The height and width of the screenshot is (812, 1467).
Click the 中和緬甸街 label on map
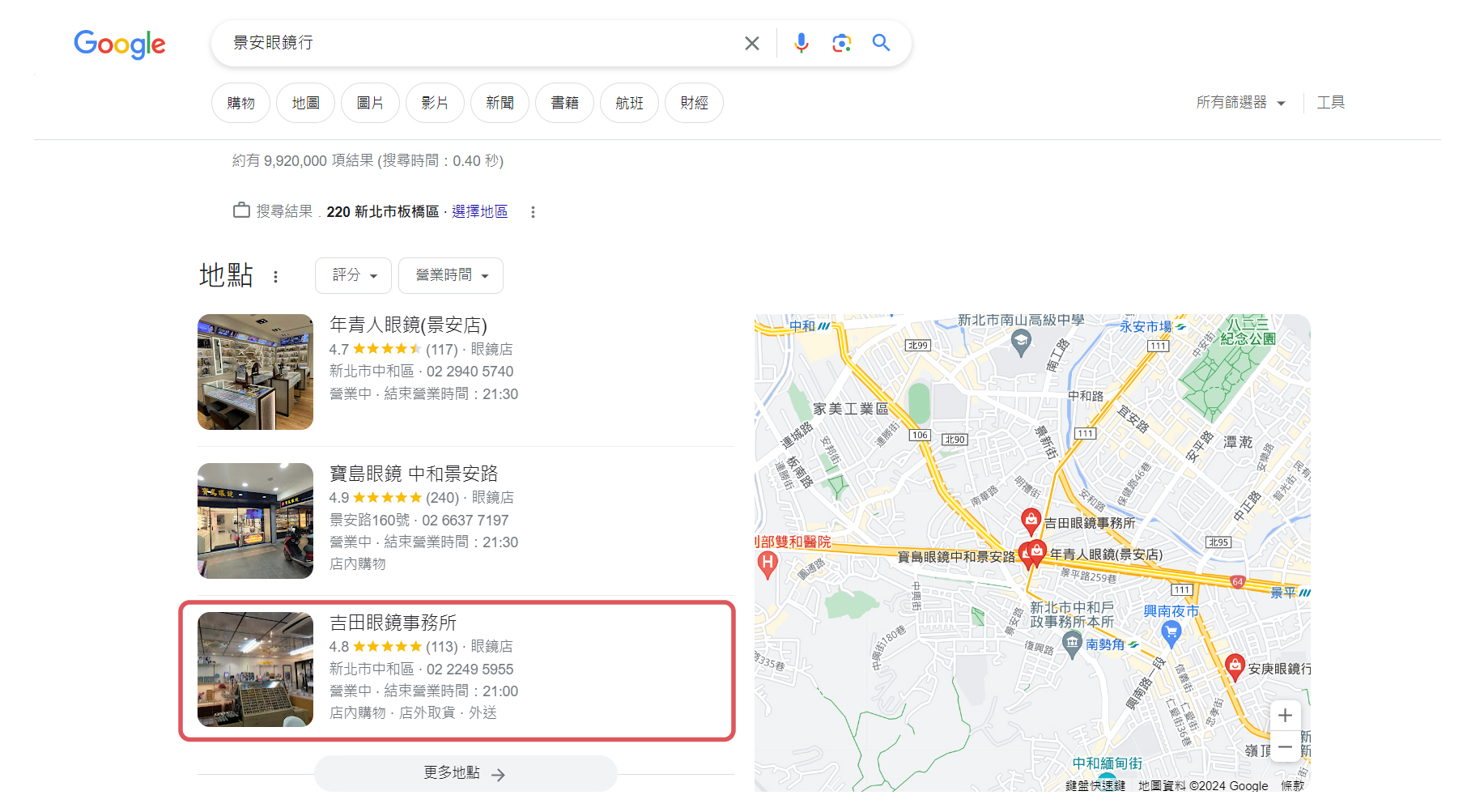[1108, 763]
